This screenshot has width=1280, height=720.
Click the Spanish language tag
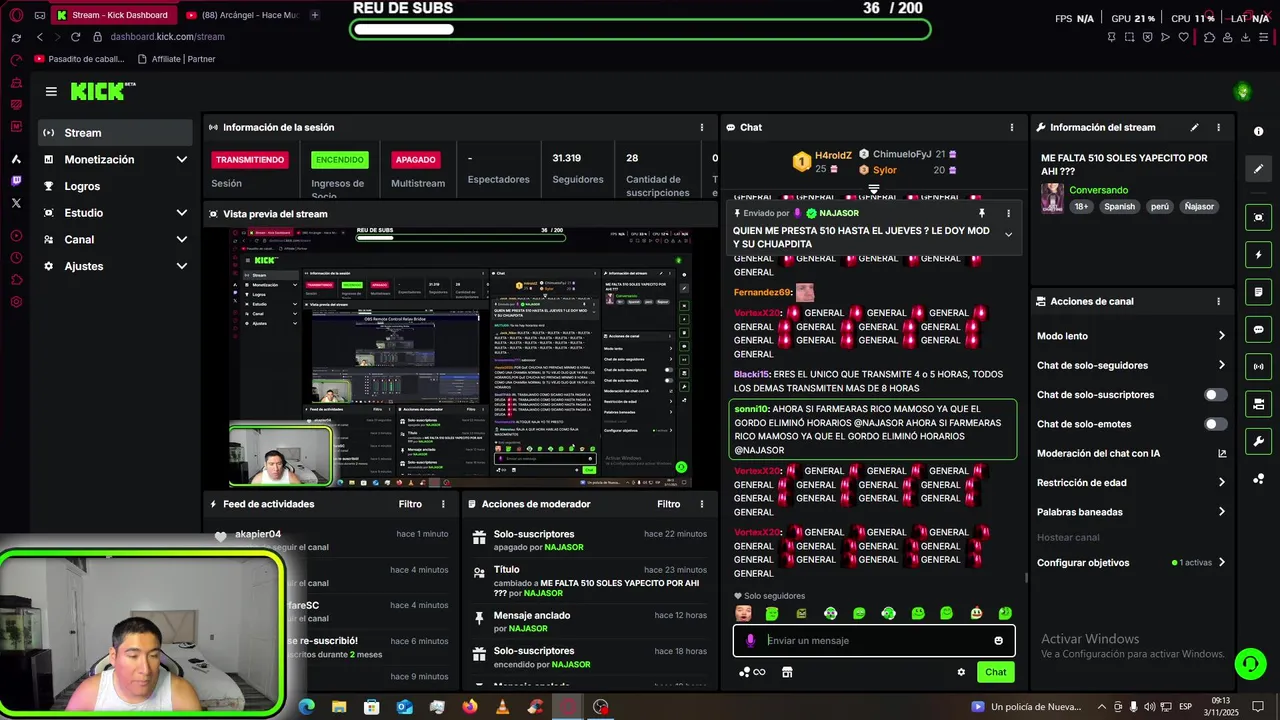point(1119,207)
